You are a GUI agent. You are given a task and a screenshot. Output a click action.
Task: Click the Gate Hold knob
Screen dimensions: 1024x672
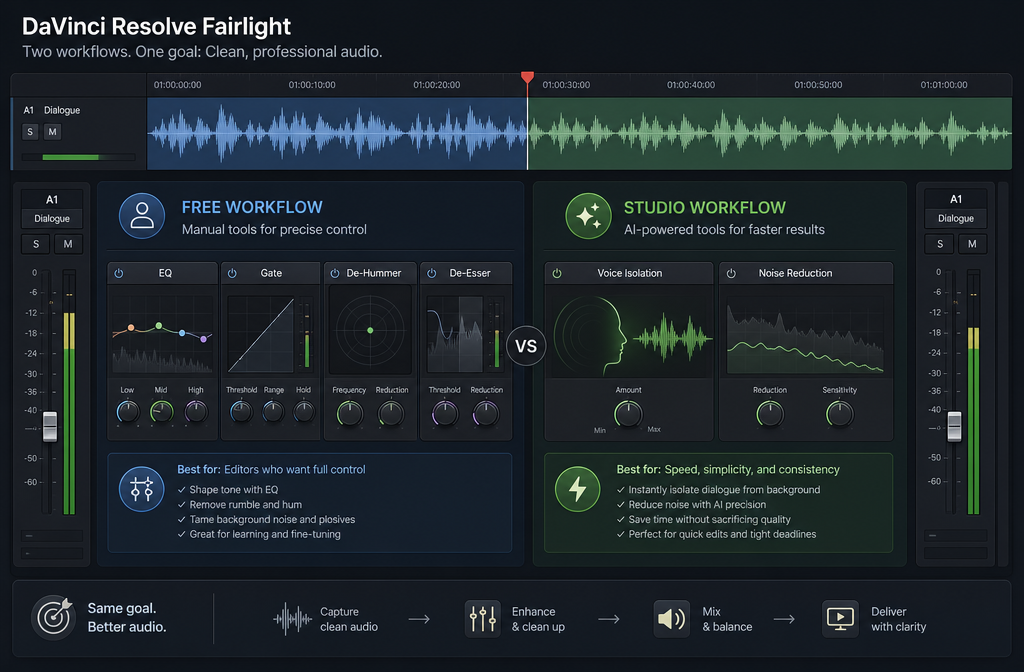(x=304, y=412)
